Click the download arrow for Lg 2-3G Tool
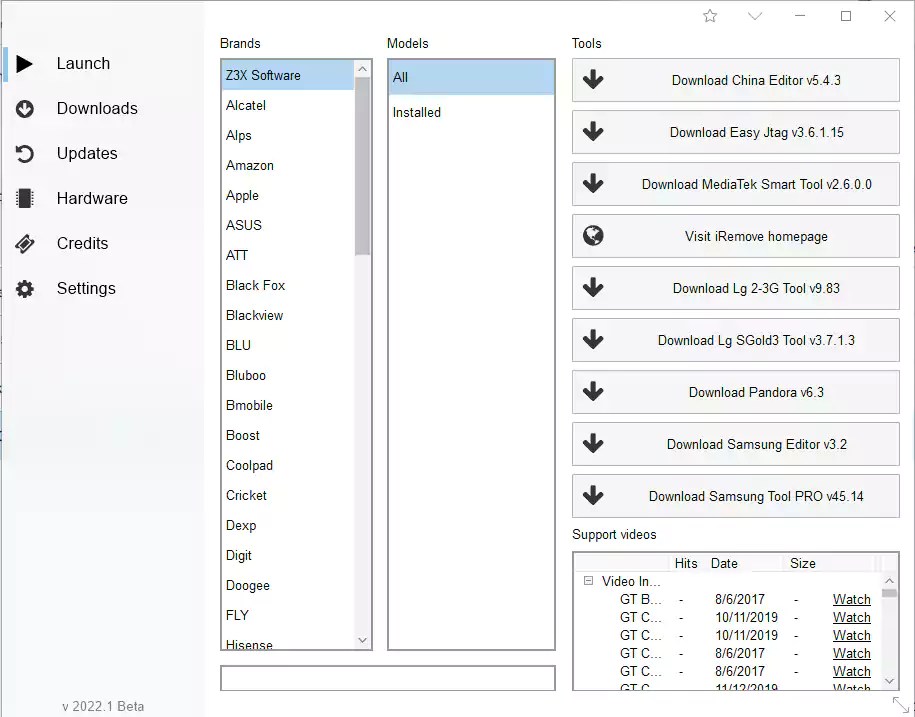Screen dimensions: 915x717 pos(593,288)
